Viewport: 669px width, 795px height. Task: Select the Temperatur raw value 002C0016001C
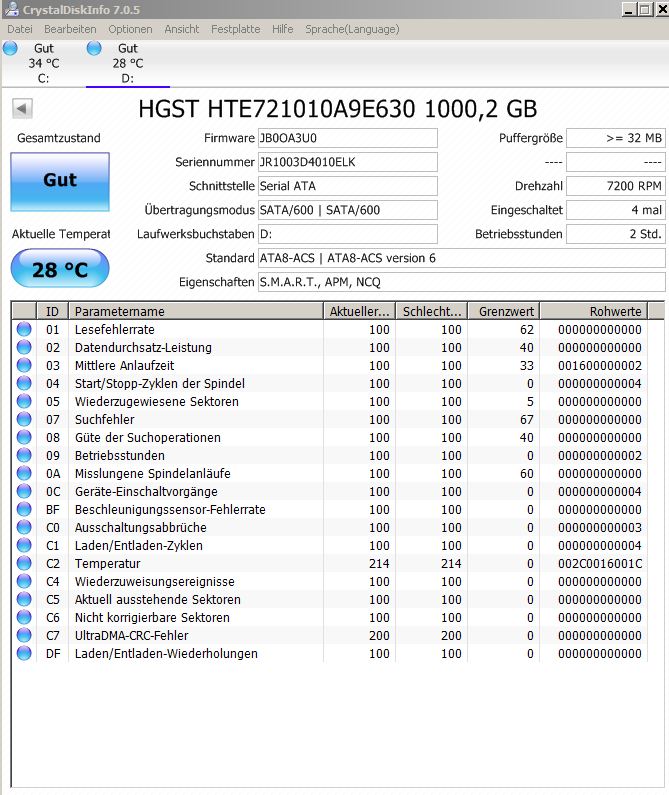[600, 564]
